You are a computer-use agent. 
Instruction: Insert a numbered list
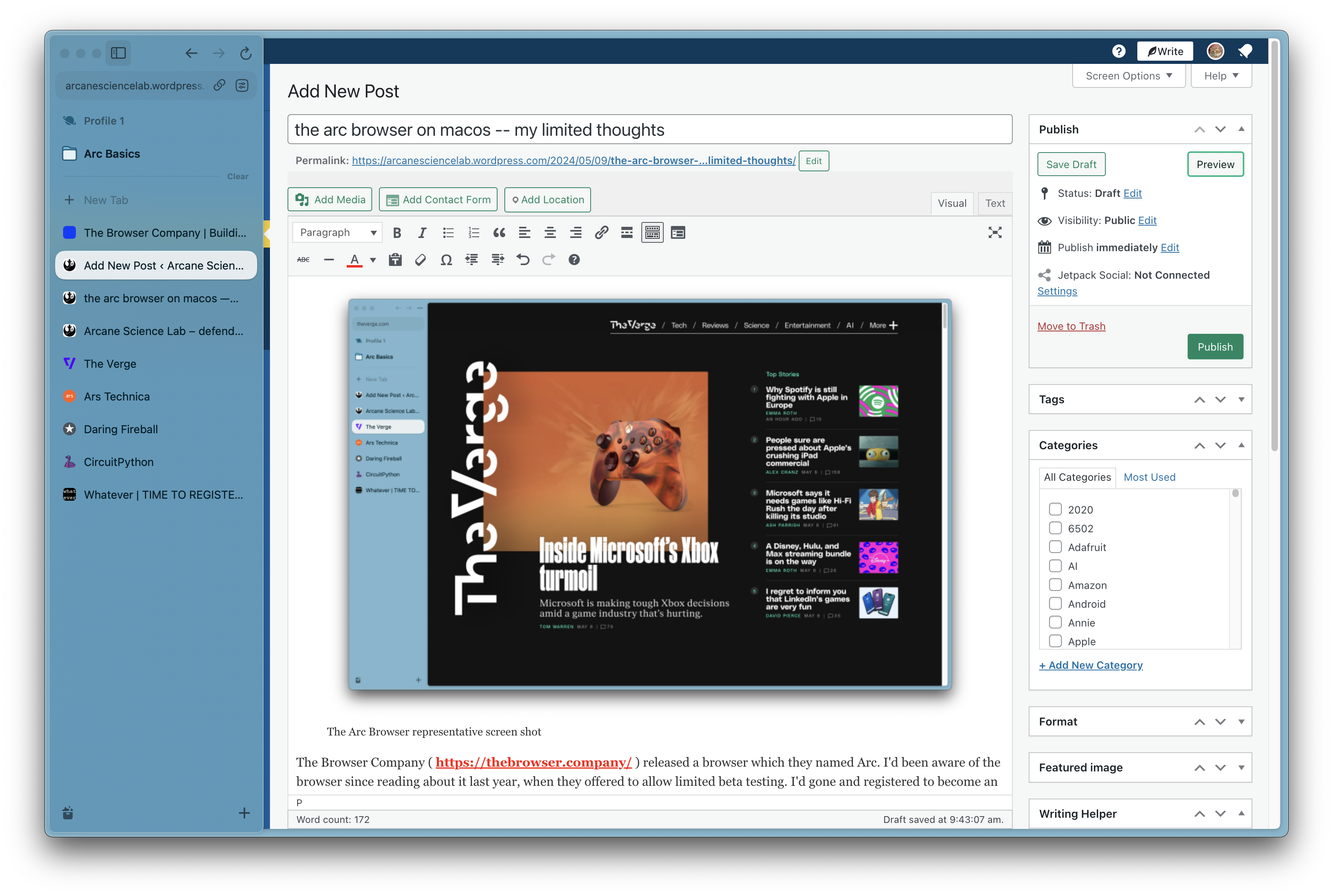point(474,232)
